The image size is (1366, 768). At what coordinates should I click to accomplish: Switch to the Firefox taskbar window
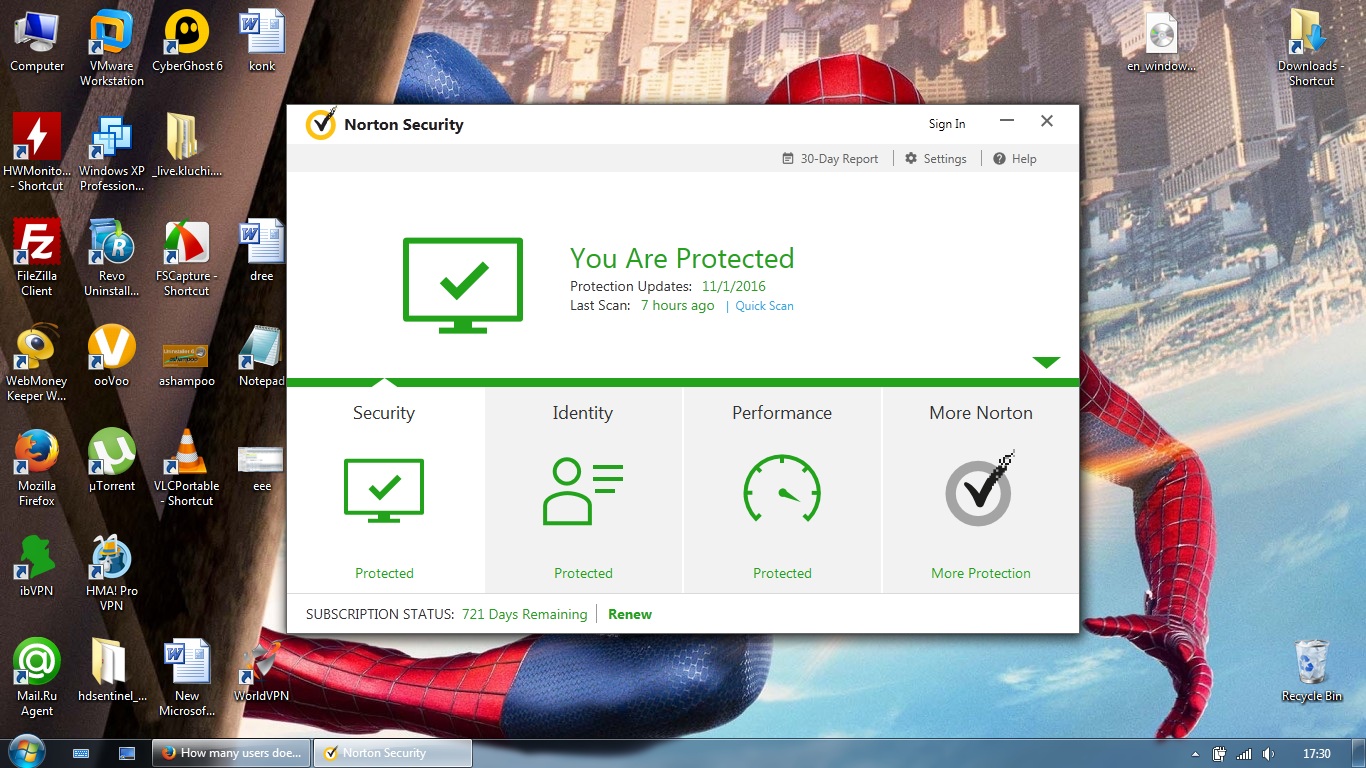(x=231, y=753)
